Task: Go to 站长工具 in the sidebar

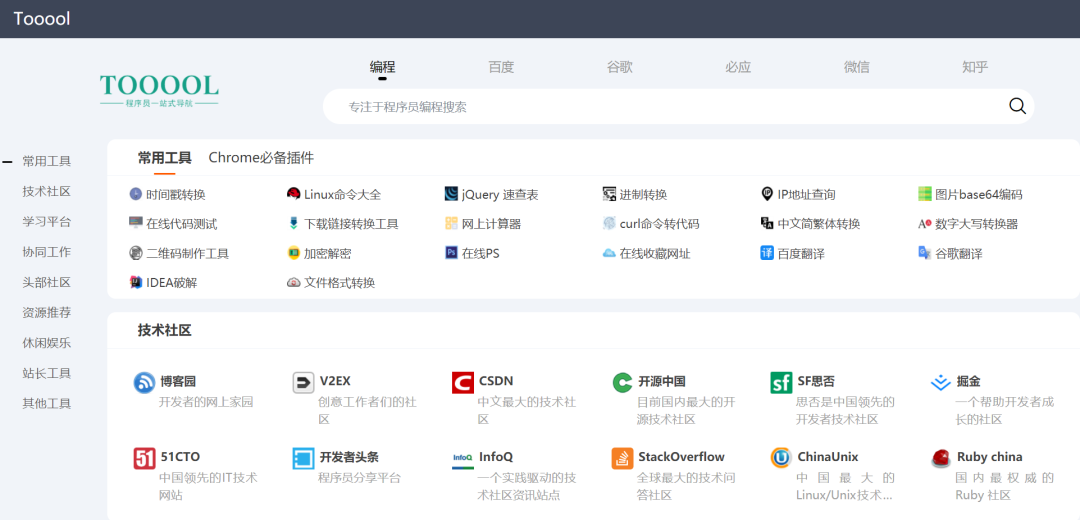Action: tap(46, 373)
